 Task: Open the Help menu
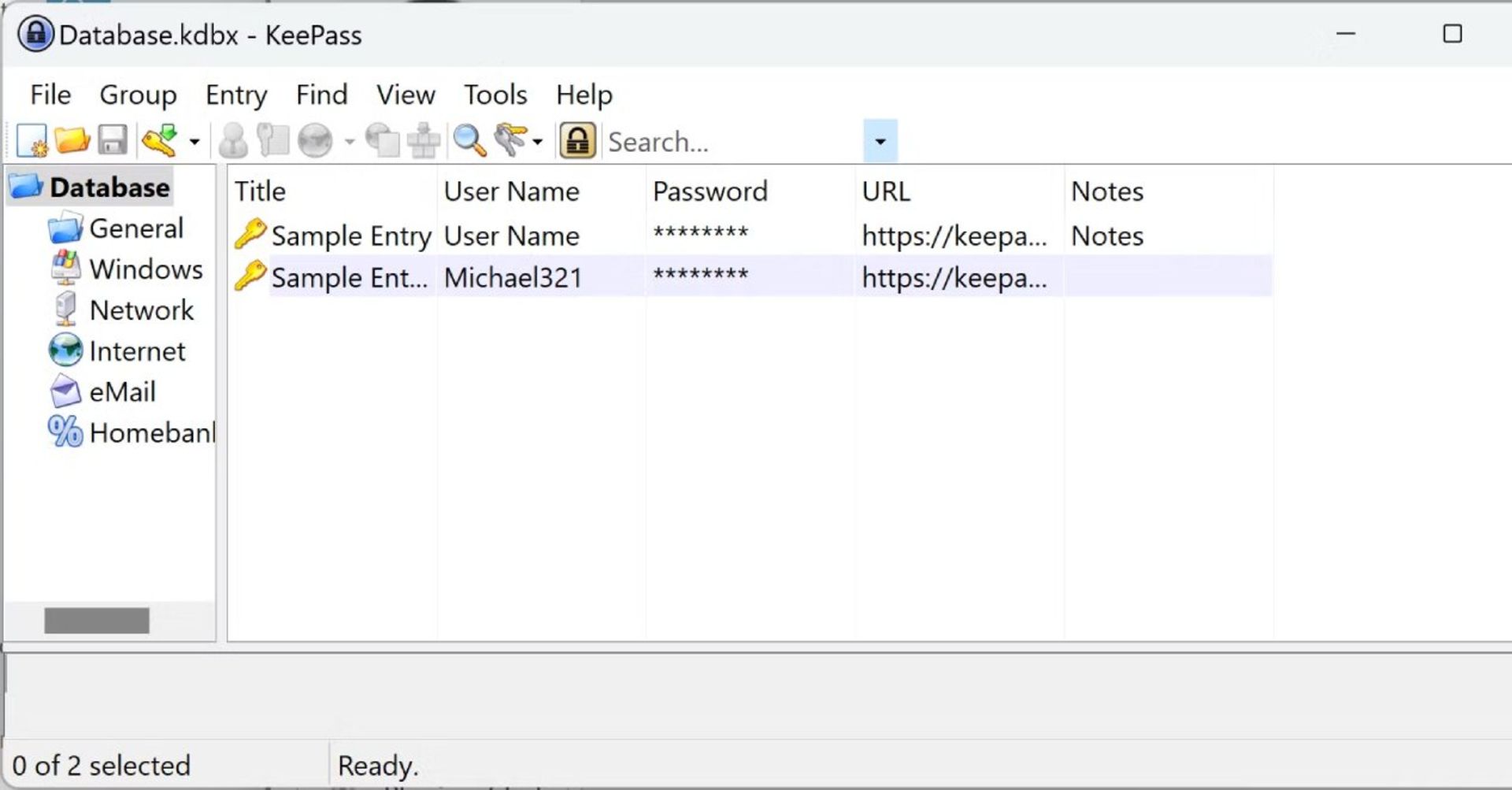pos(584,95)
